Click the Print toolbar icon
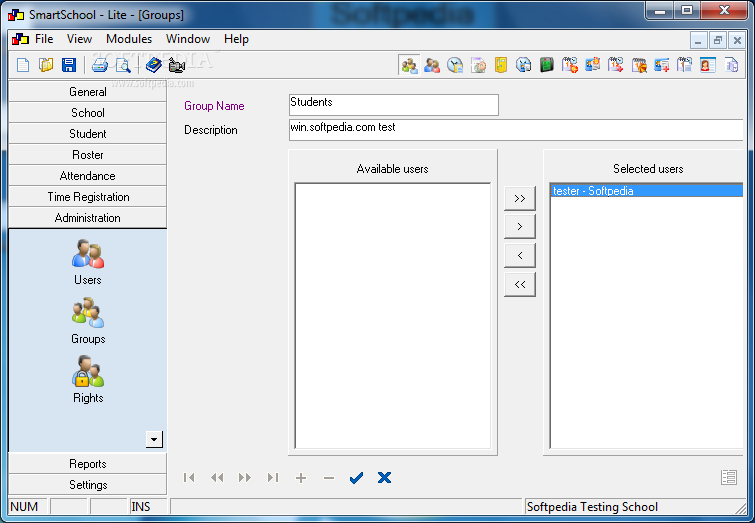This screenshot has width=755, height=523. point(100,65)
